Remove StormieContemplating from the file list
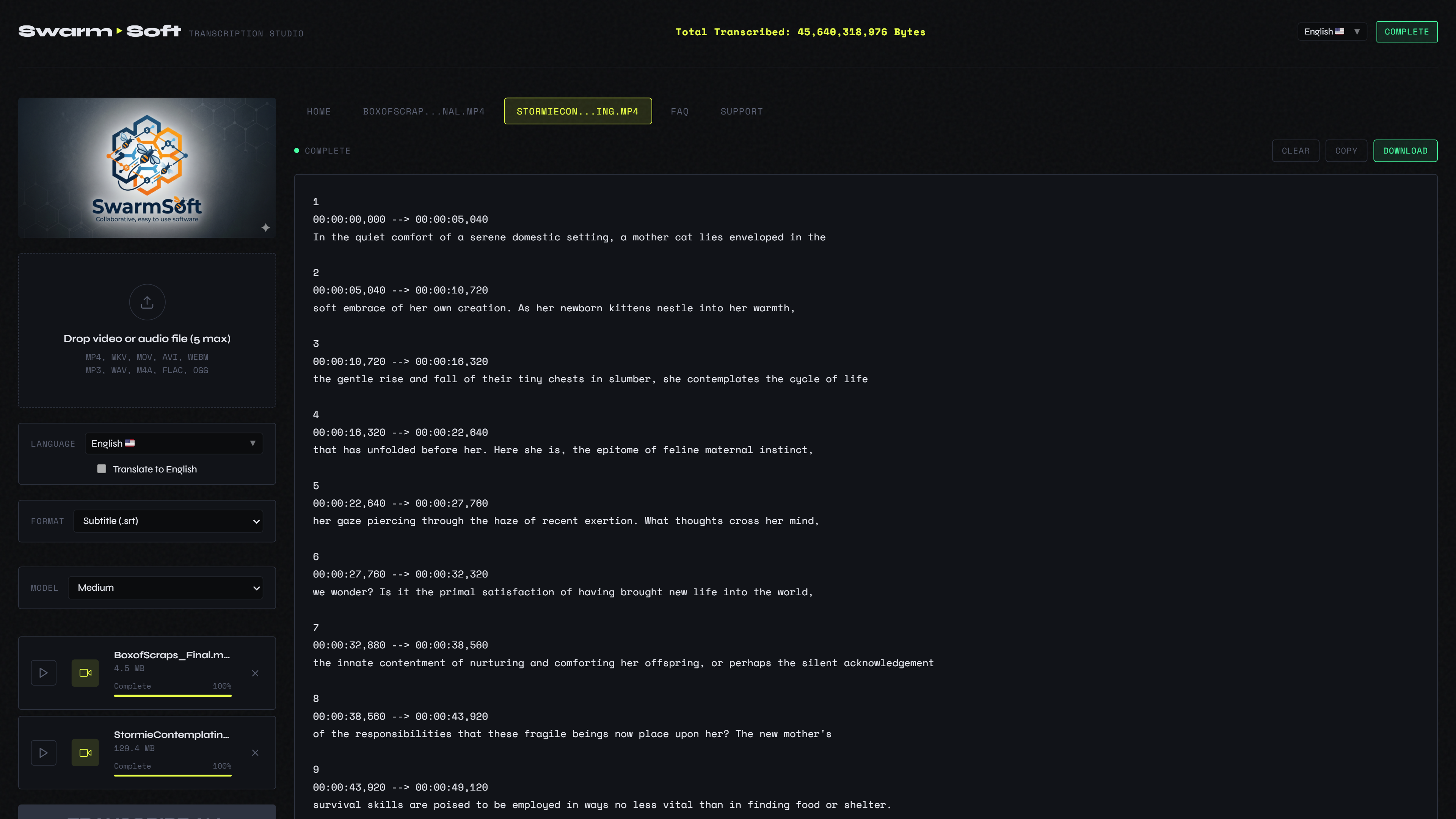This screenshot has width=1456, height=819. coord(256,753)
